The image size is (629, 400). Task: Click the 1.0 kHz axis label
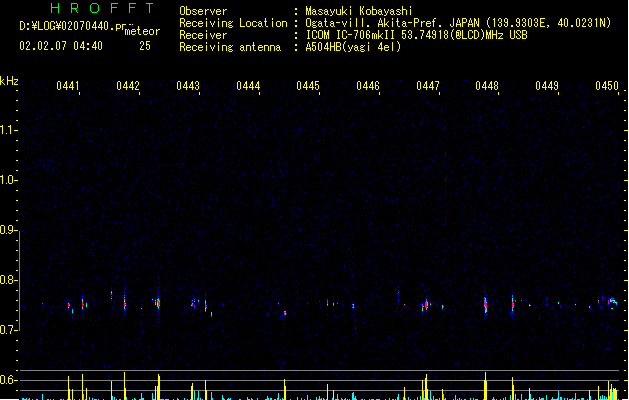pyautogui.click(x=8, y=180)
